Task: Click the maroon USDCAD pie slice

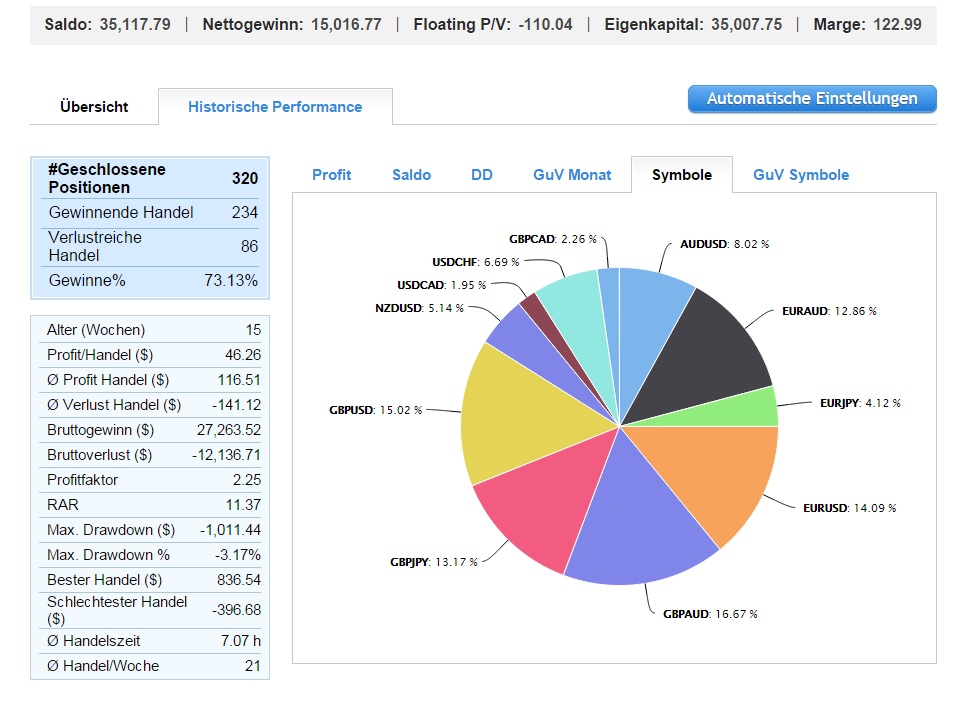Action: (534, 308)
